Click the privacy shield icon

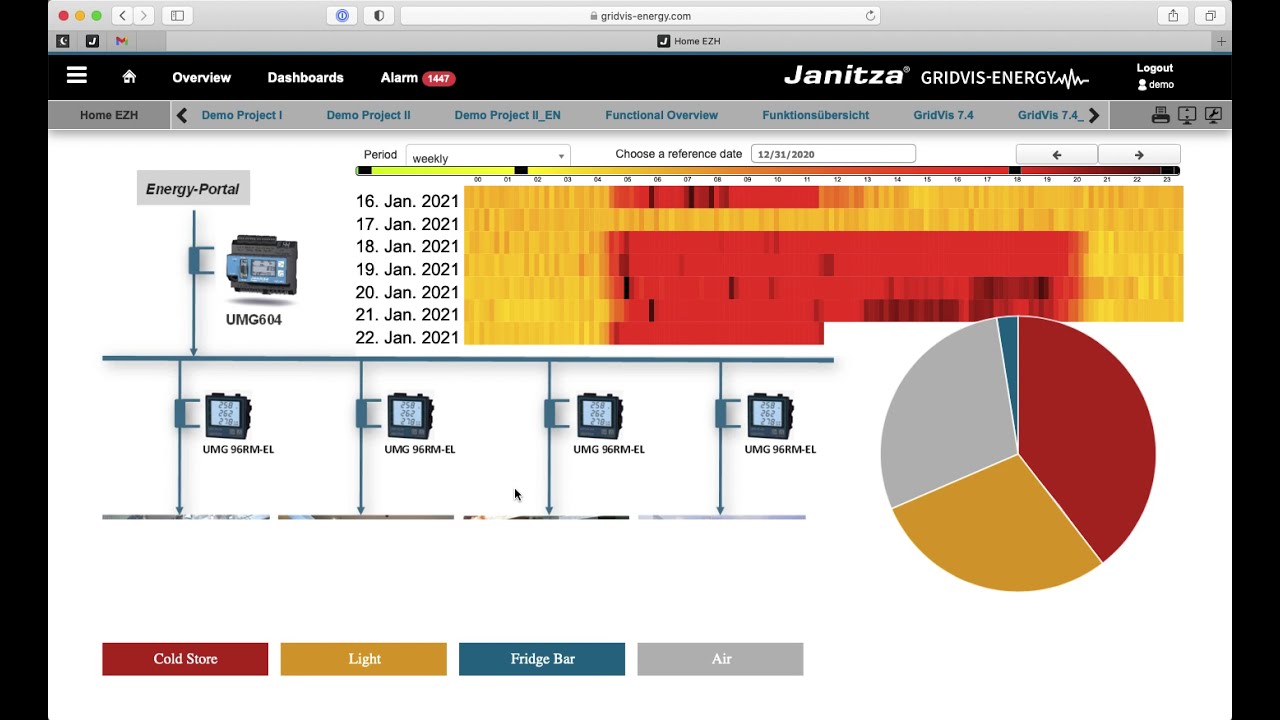[x=379, y=16]
